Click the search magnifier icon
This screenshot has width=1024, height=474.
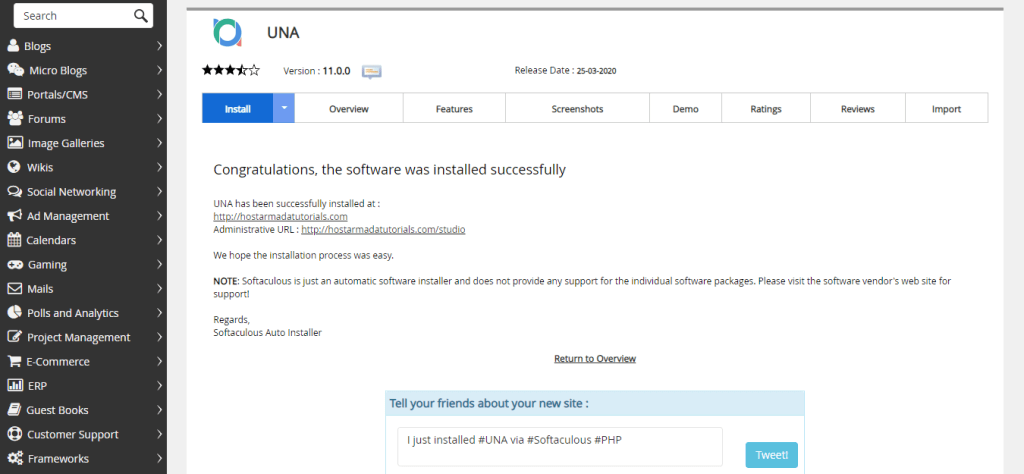(x=140, y=16)
